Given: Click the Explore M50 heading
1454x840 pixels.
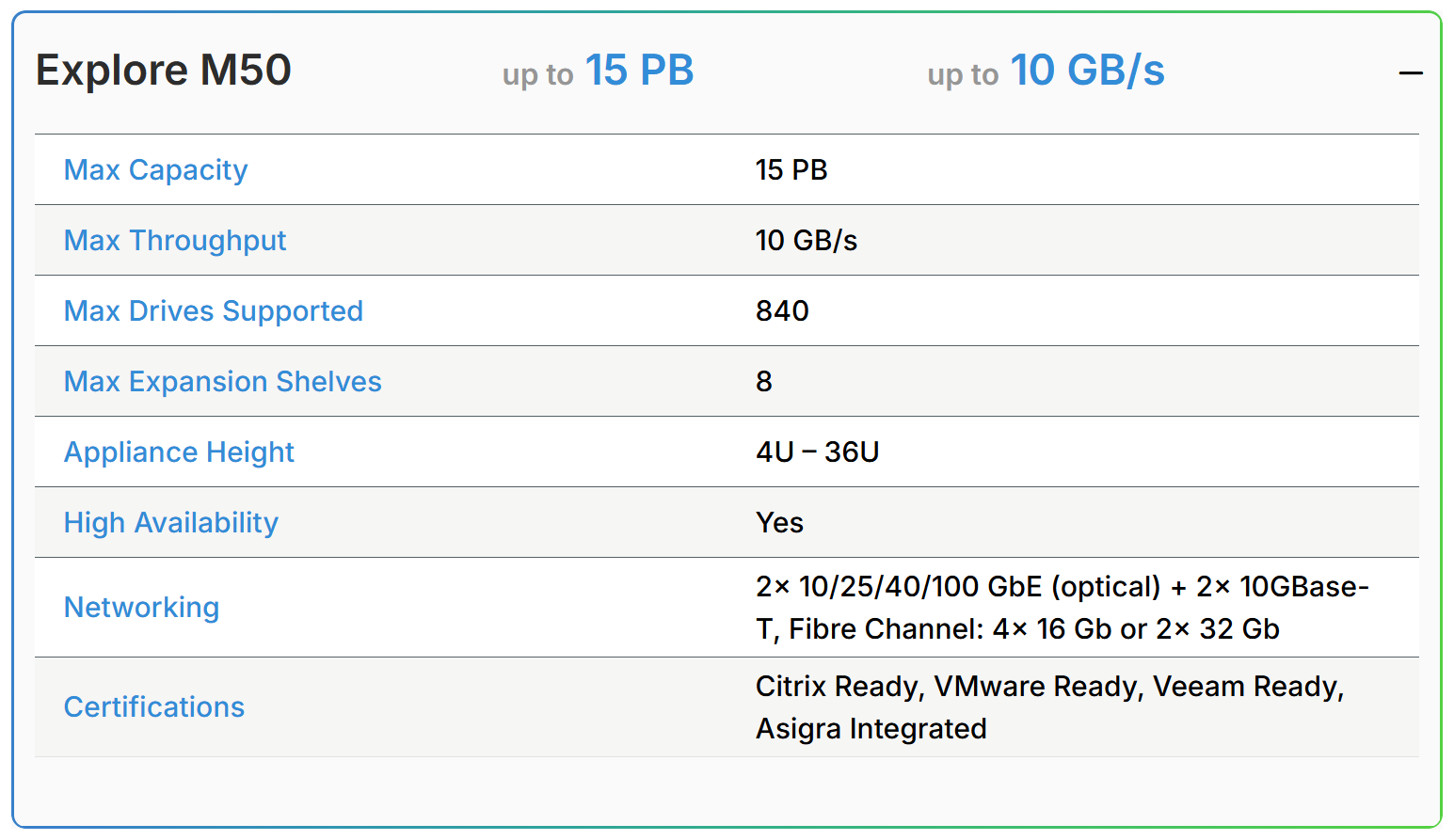Looking at the screenshot, I should (164, 71).
